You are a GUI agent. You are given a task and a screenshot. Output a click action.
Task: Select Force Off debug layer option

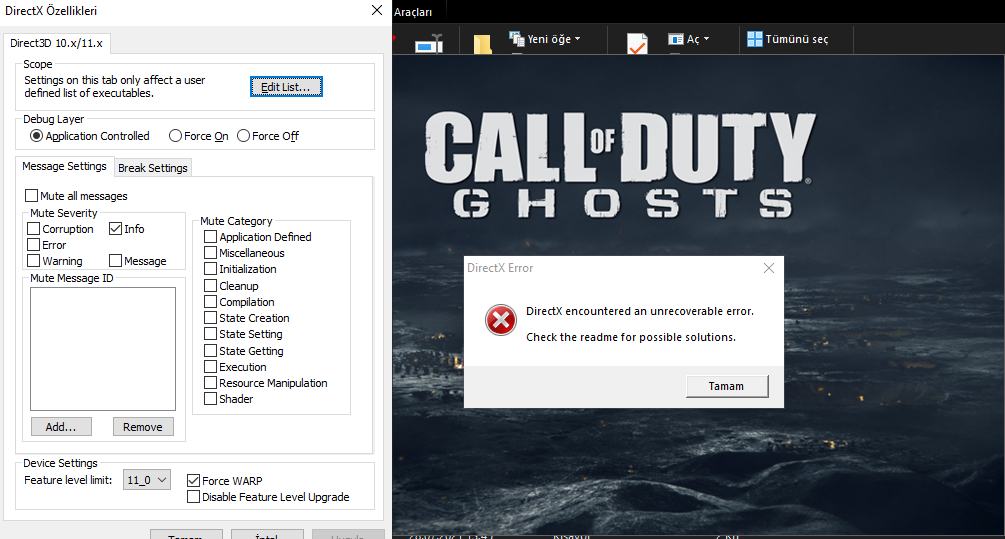pyautogui.click(x=243, y=136)
